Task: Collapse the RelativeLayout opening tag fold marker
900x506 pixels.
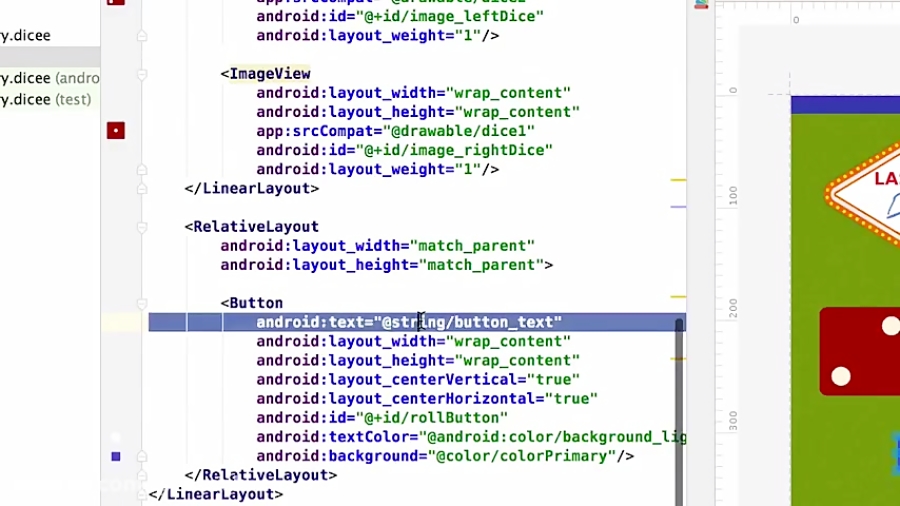Action: [x=142, y=227]
